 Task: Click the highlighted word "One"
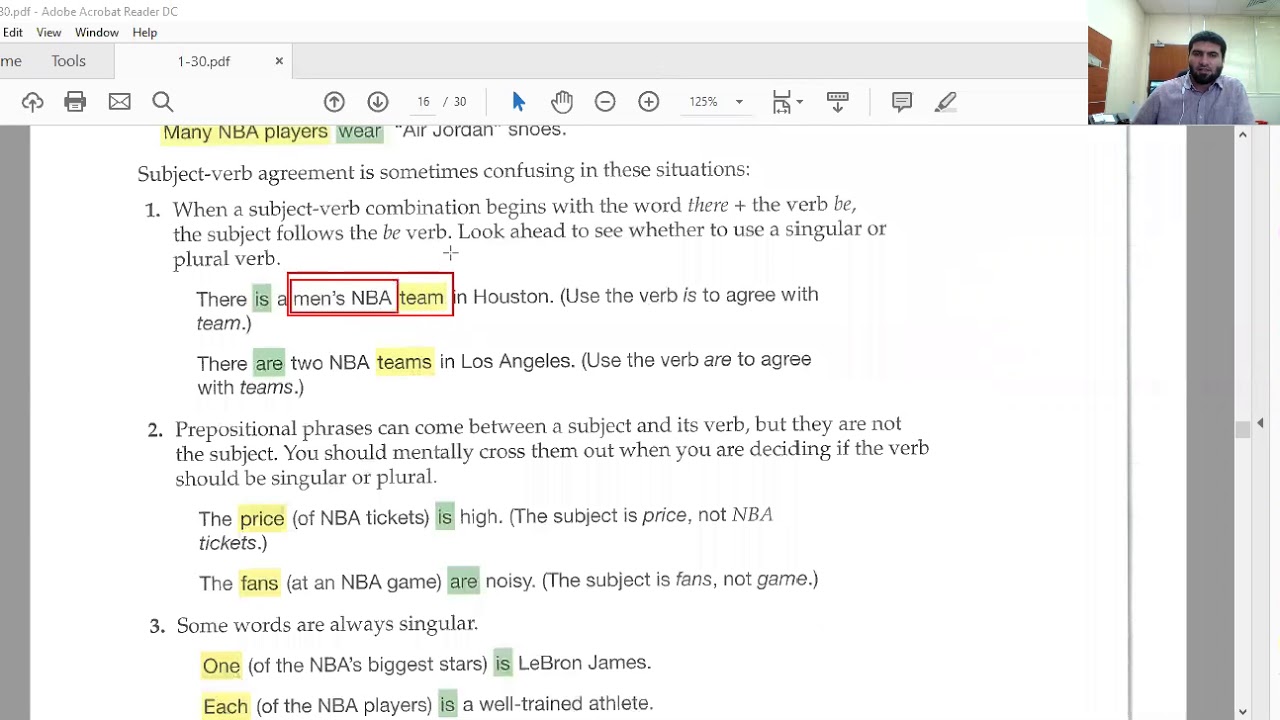click(x=221, y=666)
